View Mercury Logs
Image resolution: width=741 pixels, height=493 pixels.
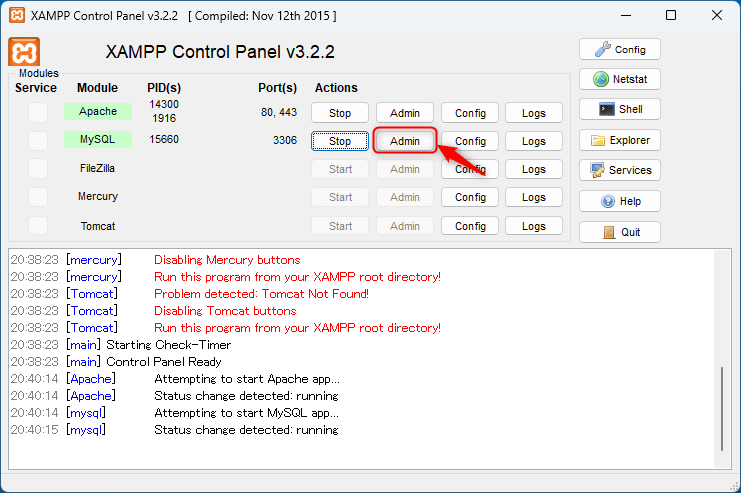534,197
